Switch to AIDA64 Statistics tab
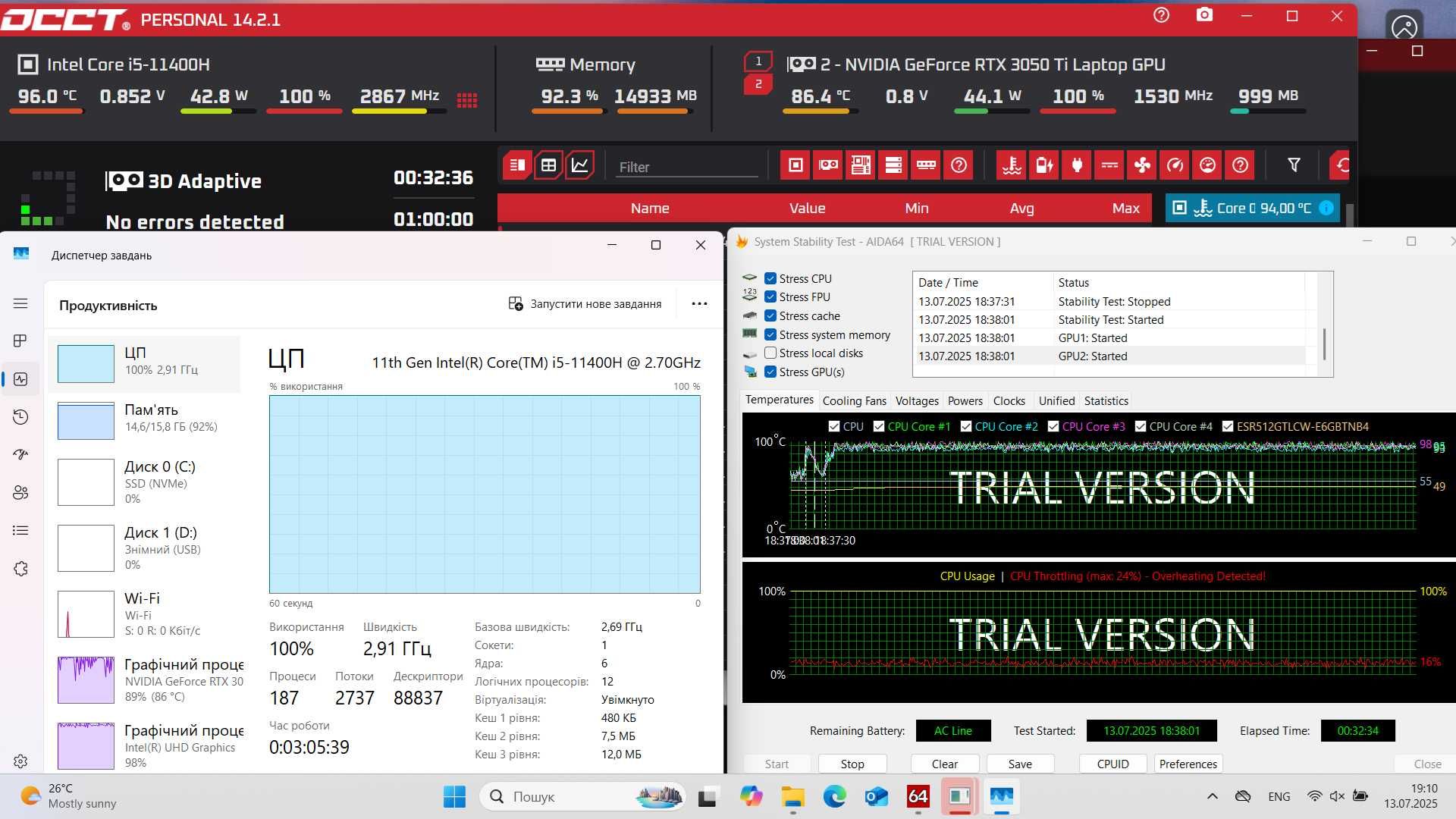The width and height of the screenshot is (1456, 819). tap(1106, 400)
